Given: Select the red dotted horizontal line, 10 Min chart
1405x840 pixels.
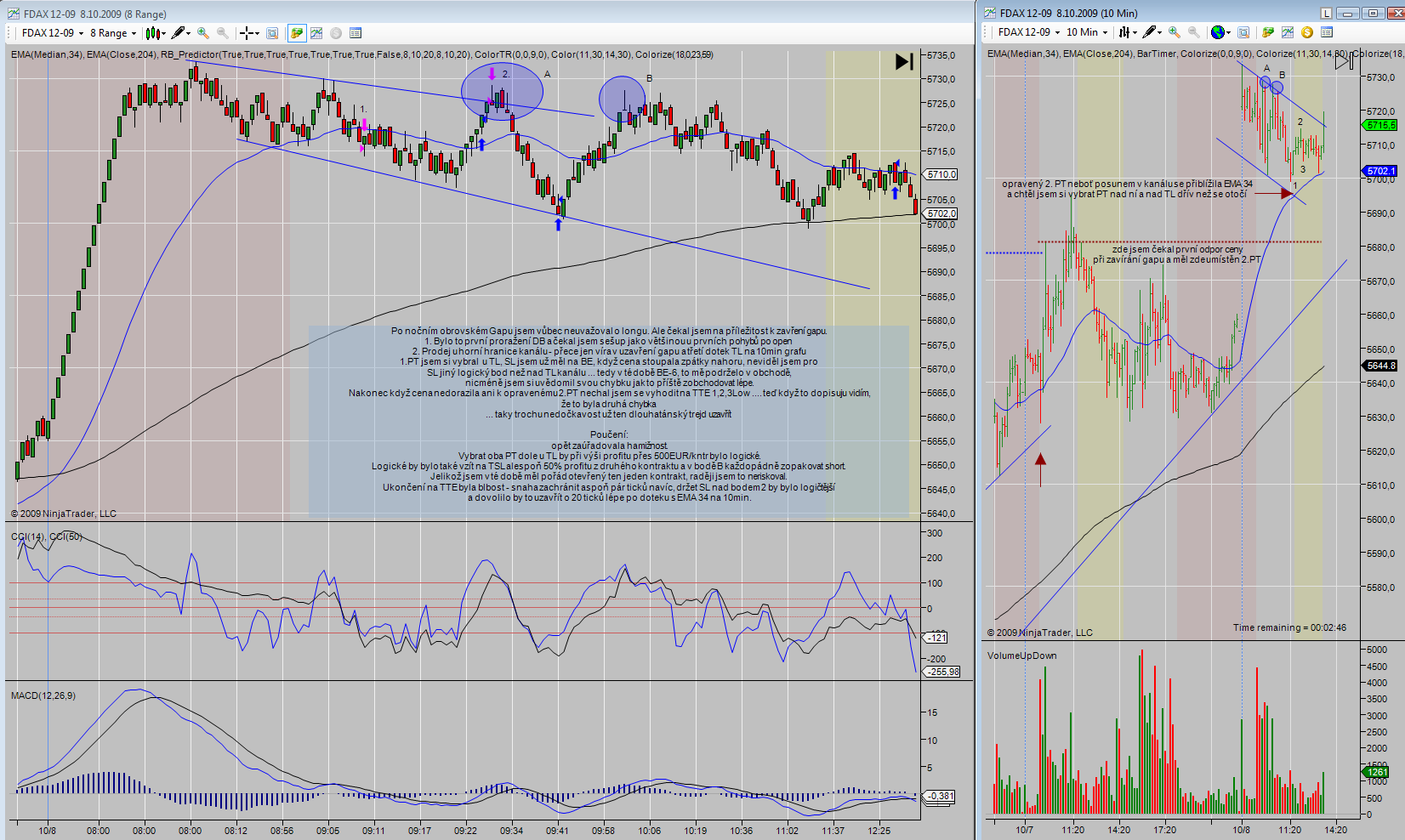Looking at the screenshot, I should 1180,242.
